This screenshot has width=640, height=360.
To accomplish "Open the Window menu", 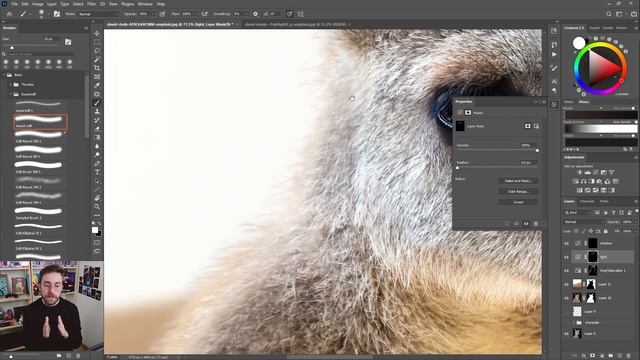I will point(145,4).
